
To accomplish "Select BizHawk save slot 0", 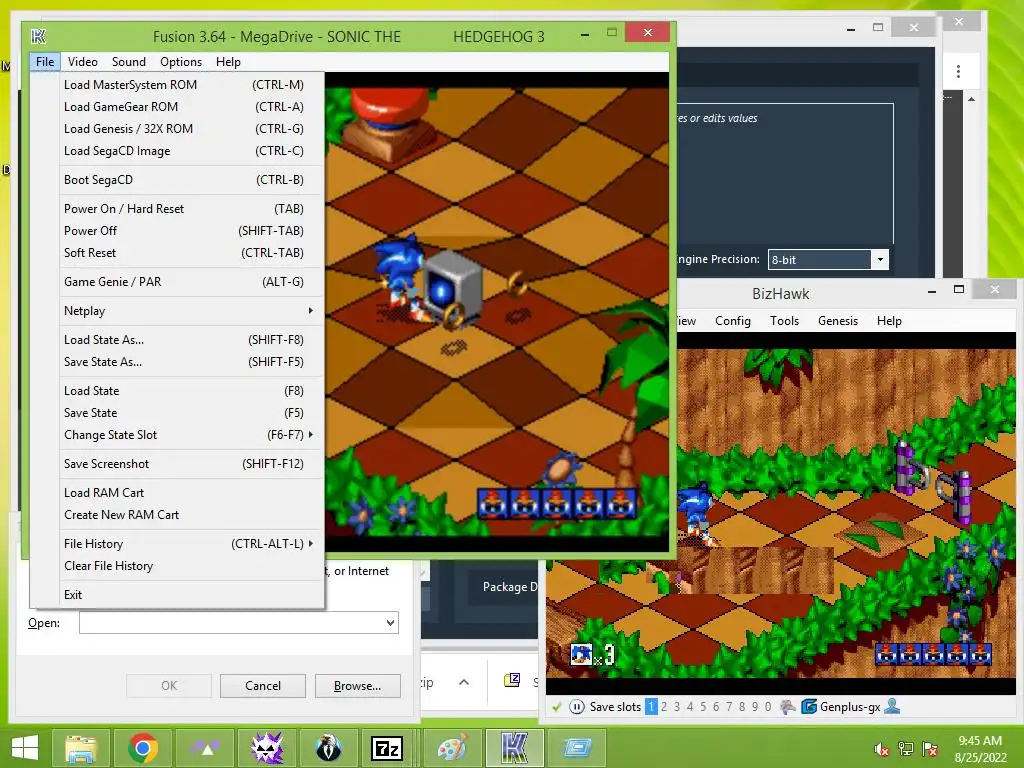I will (768, 707).
